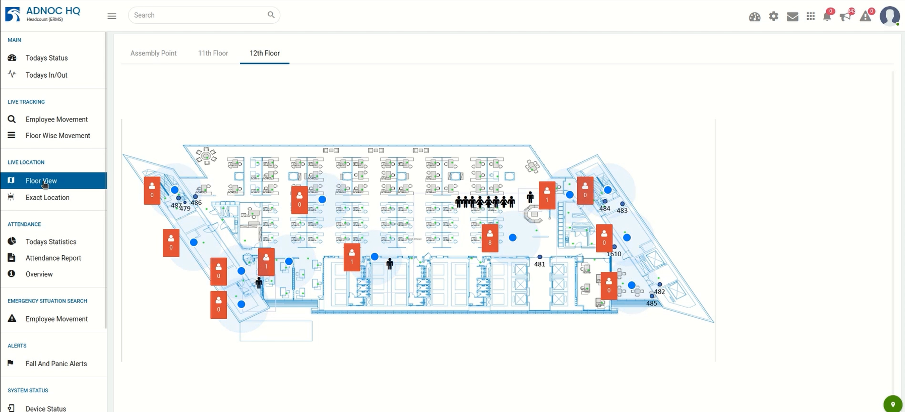Click the Todays In/Out pulse icon
Screen dimensions: 906x412
[12, 75]
